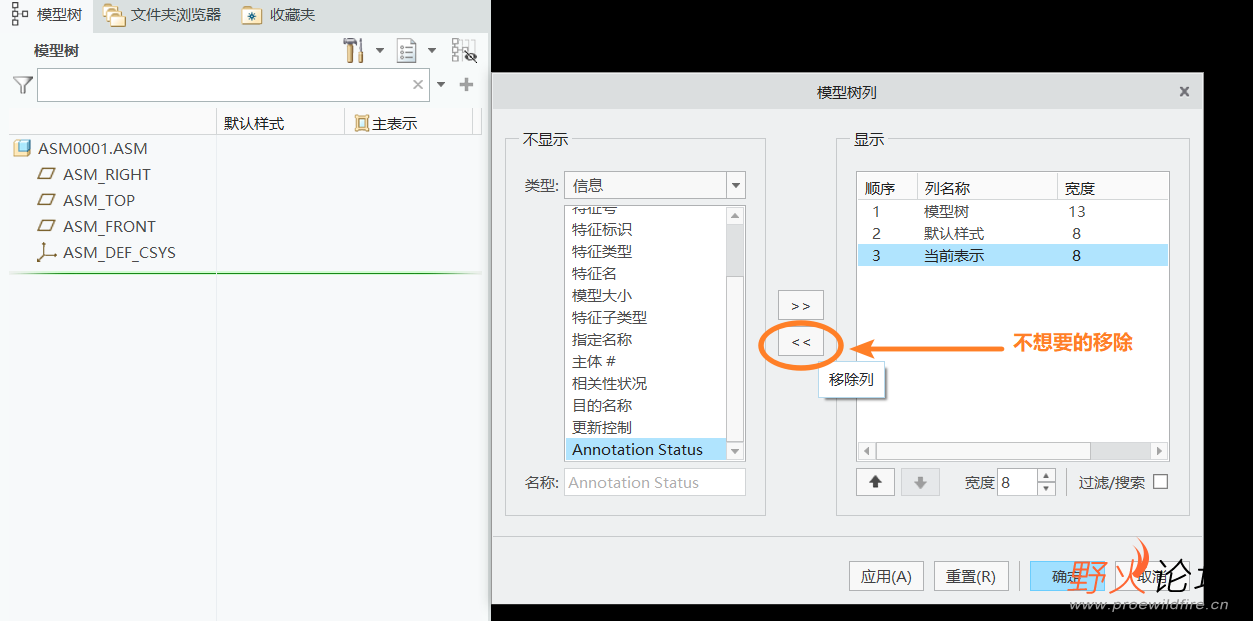The width and height of the screenshot is (1253, 621).
Task: Select 更新控制 in the list
Action: coord(645,428)
